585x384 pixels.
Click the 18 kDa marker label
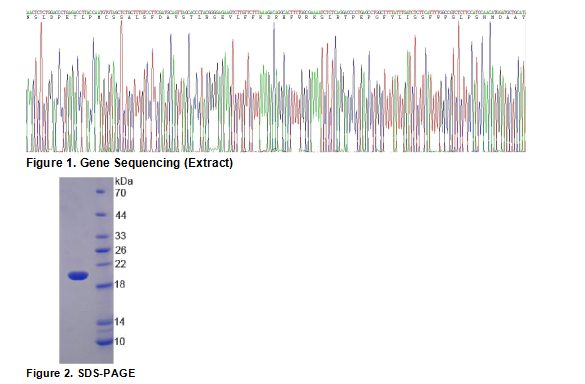pyautogui.click(x=120, y=284)
